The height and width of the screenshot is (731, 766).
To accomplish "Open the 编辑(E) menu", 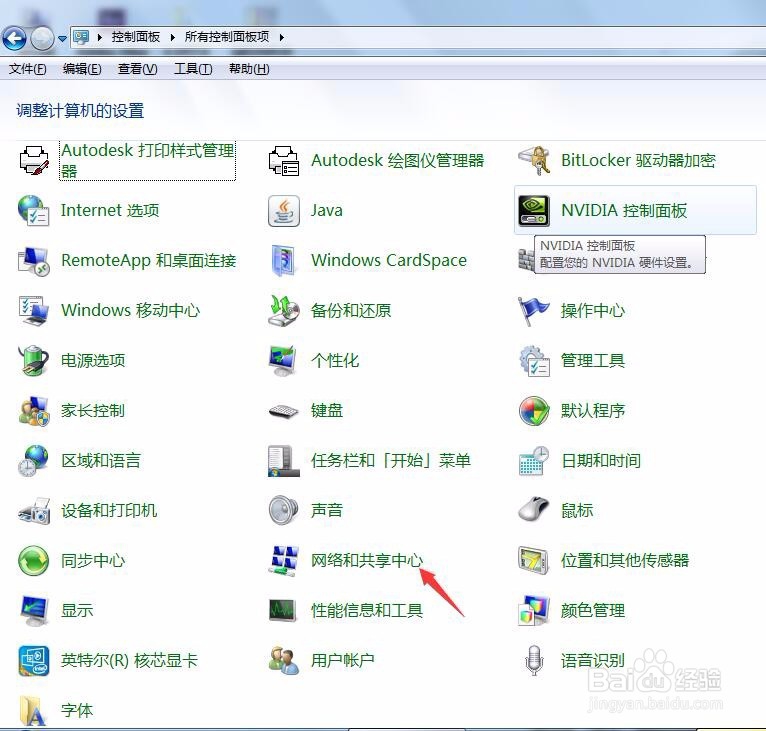I will point(82,69).
